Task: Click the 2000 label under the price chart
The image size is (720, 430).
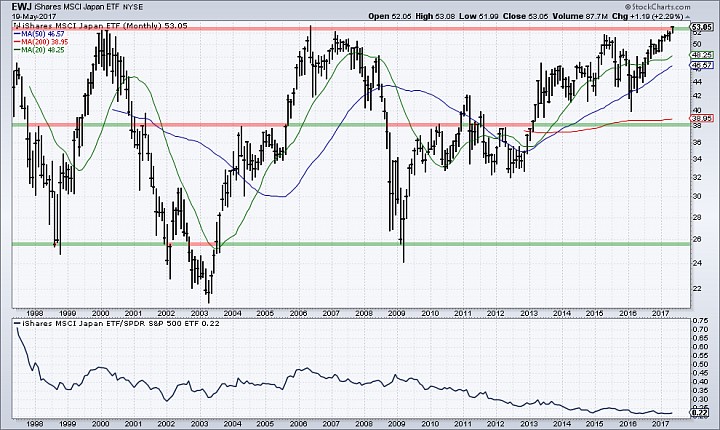Action: (101, 313)
